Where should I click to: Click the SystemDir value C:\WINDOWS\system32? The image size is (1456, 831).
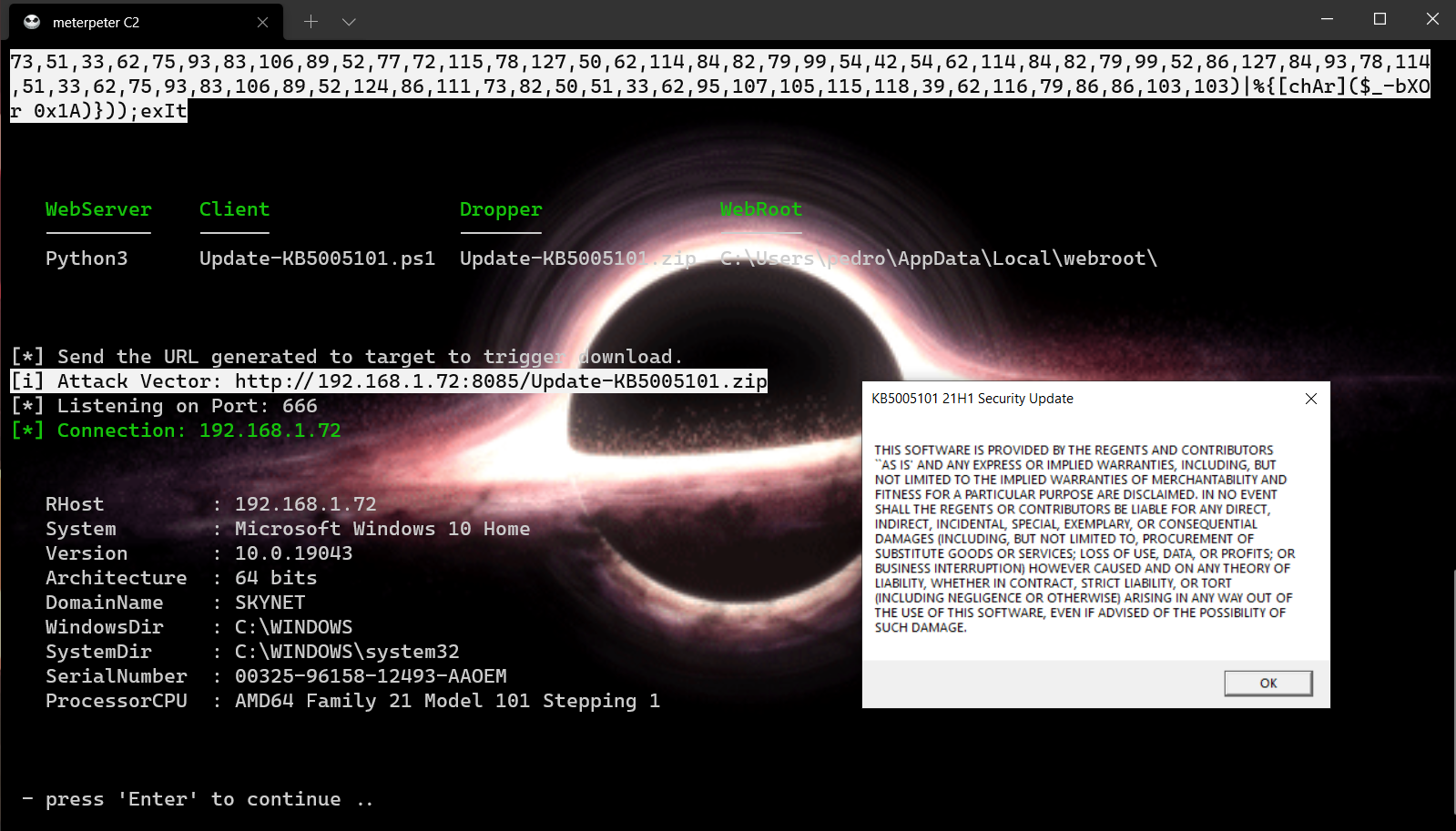point(347,652)
